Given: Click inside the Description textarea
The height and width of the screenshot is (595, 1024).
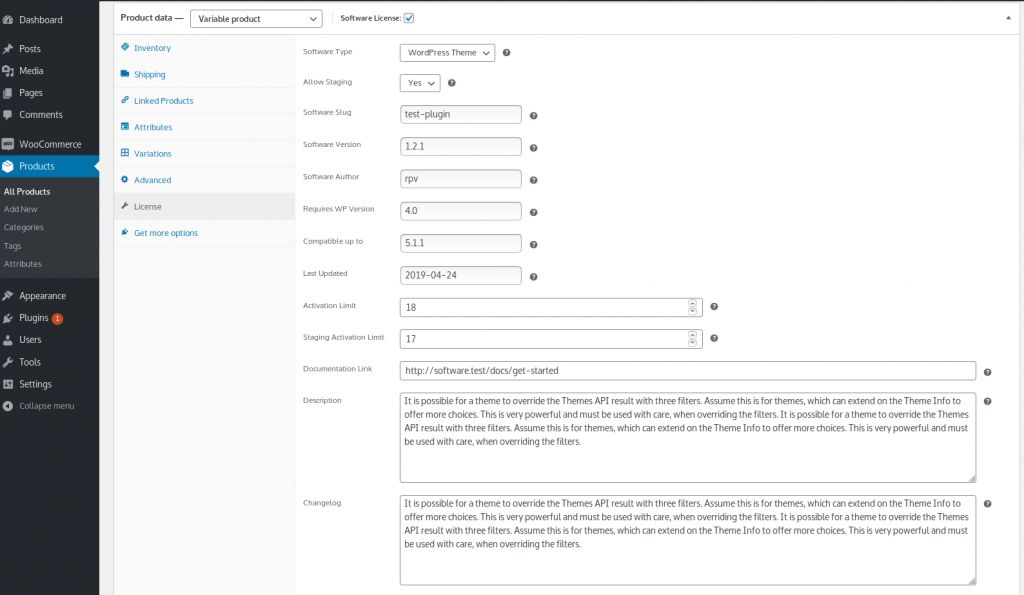Looking at the screenshot, I should pos(688,438).
